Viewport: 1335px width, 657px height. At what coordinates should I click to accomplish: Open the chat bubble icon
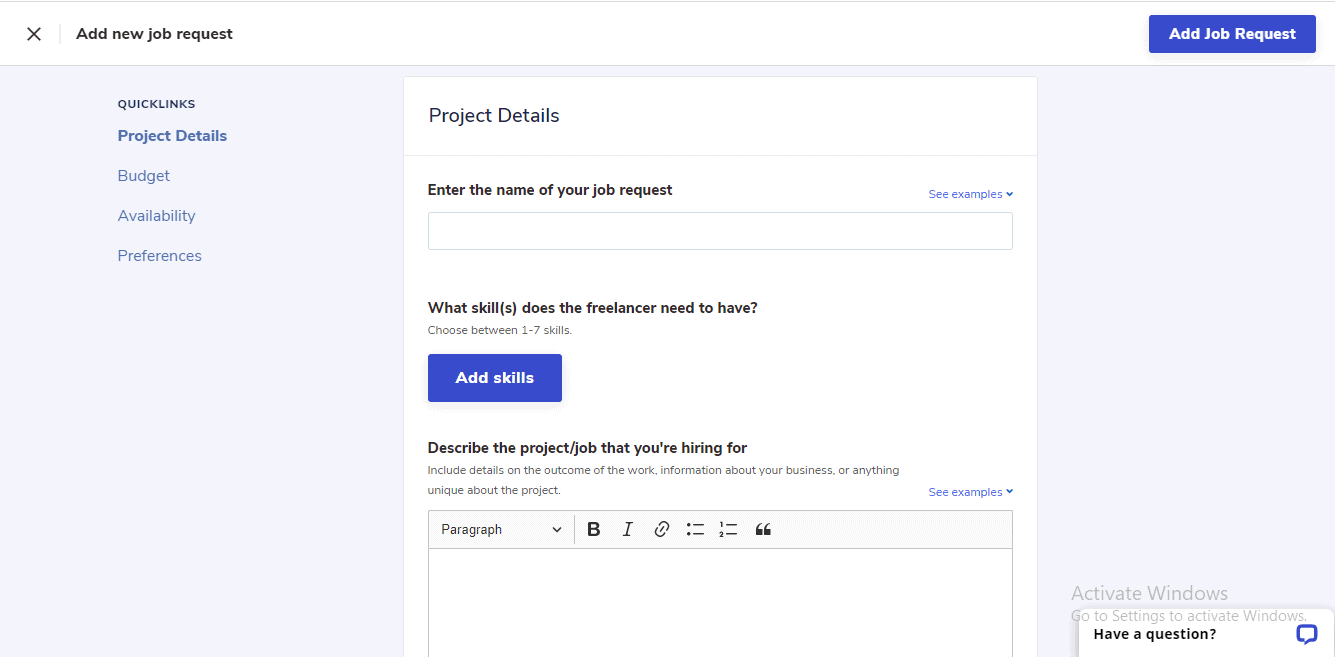[1306, 634]
